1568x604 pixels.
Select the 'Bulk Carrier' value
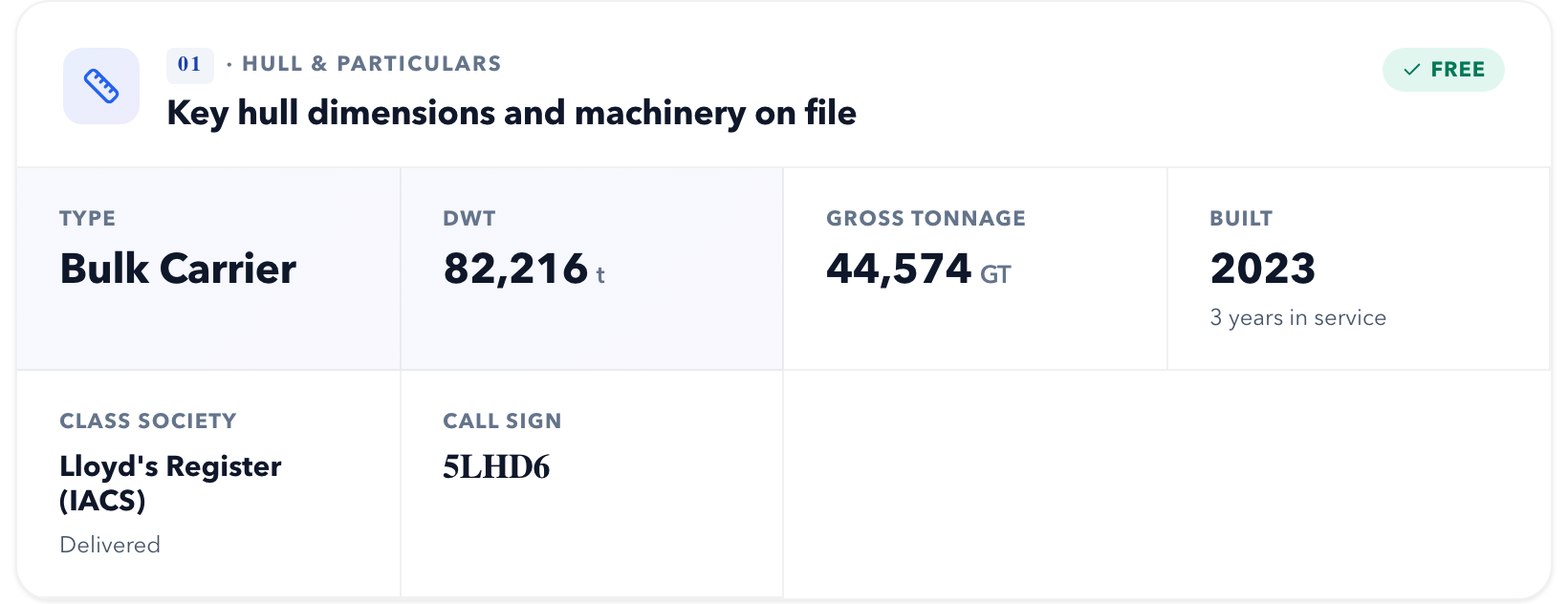click(x=178, y=269)
